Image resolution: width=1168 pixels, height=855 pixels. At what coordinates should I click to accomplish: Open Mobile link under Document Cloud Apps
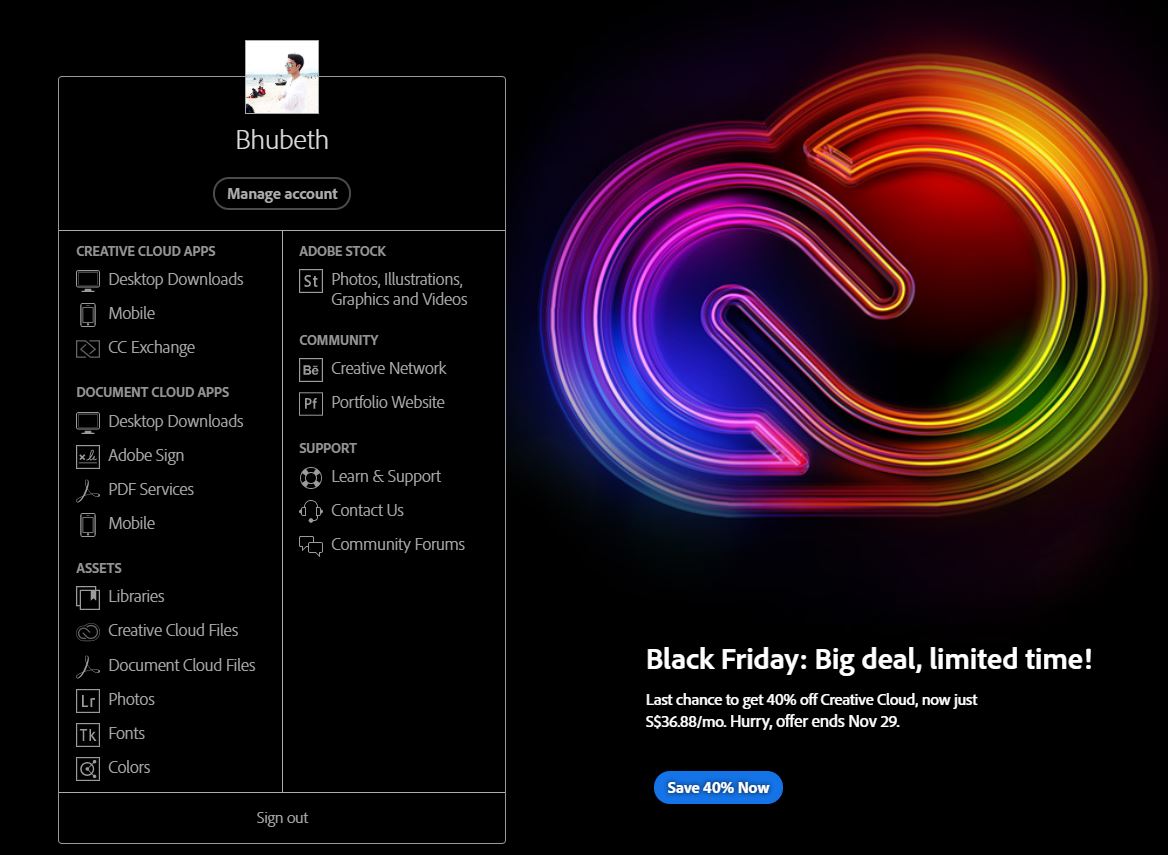pos(132,524)
